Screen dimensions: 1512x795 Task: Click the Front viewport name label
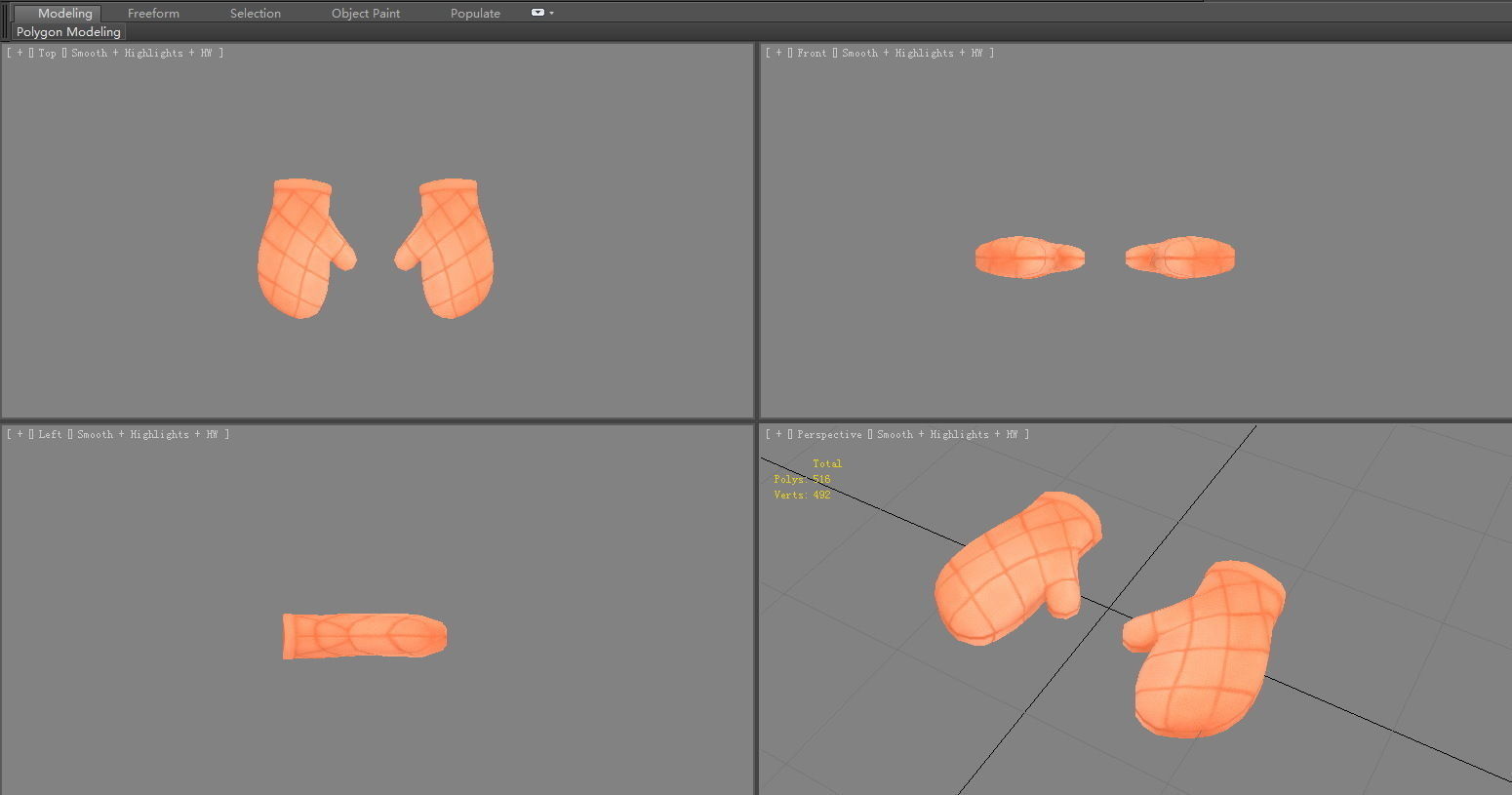812,53
